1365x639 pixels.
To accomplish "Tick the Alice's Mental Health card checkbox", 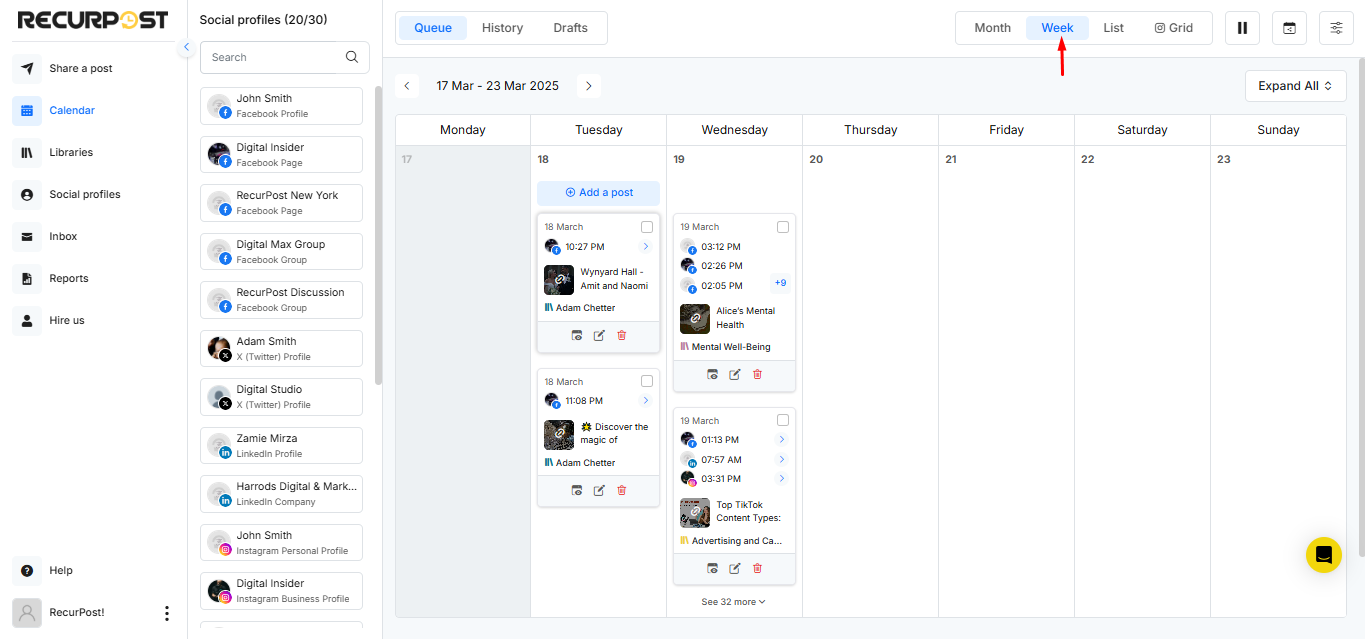I will [x=783, y=227].
